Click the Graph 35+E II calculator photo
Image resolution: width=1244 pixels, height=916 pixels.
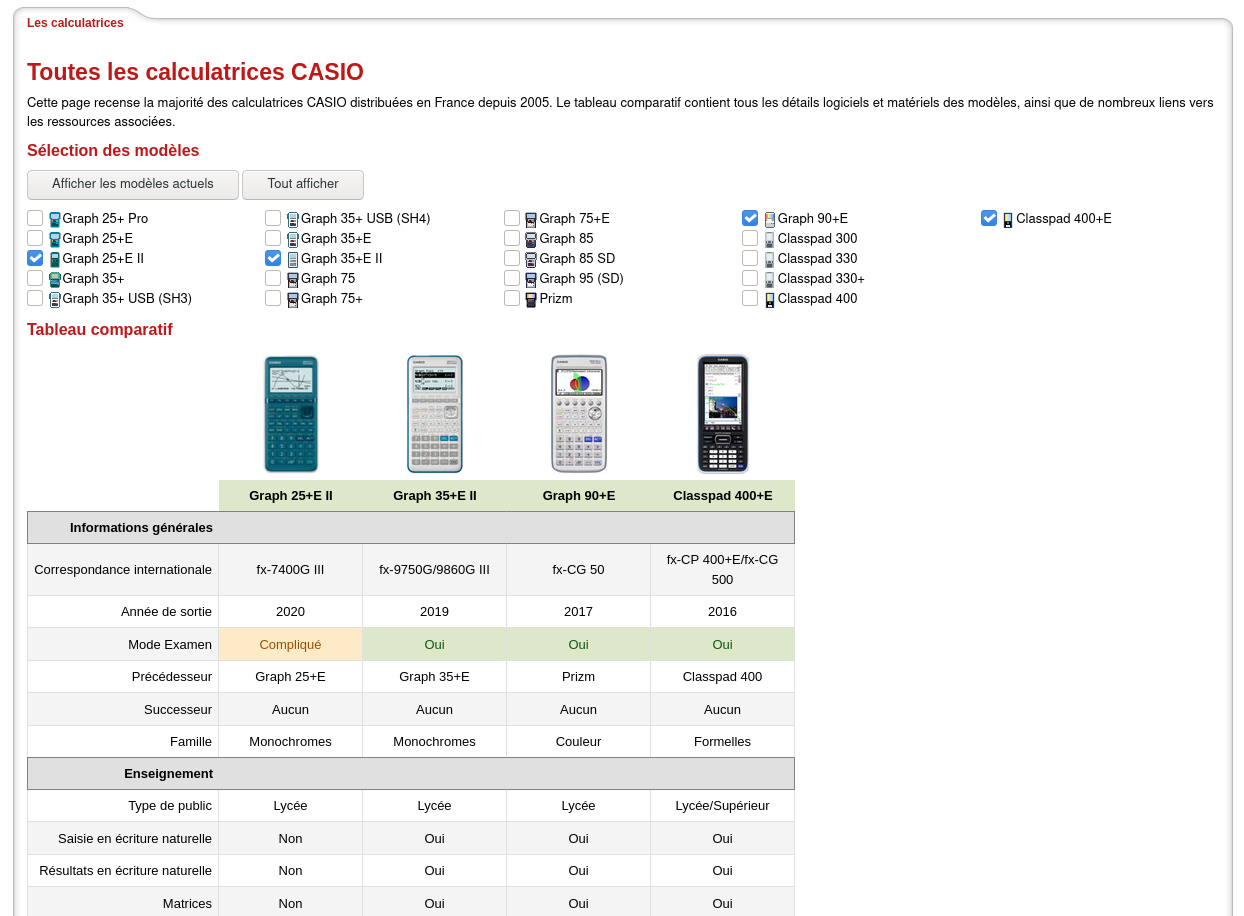point(435,414)
